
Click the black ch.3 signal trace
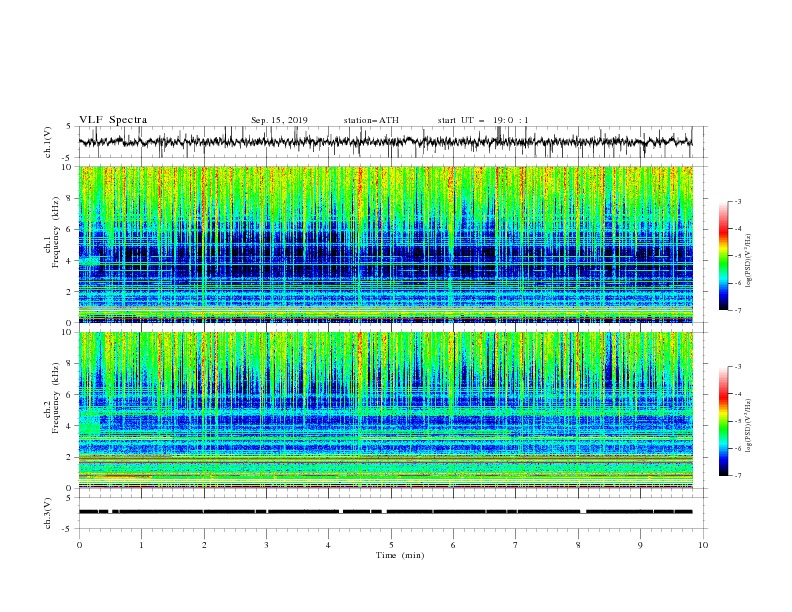(x=385, y=512)
